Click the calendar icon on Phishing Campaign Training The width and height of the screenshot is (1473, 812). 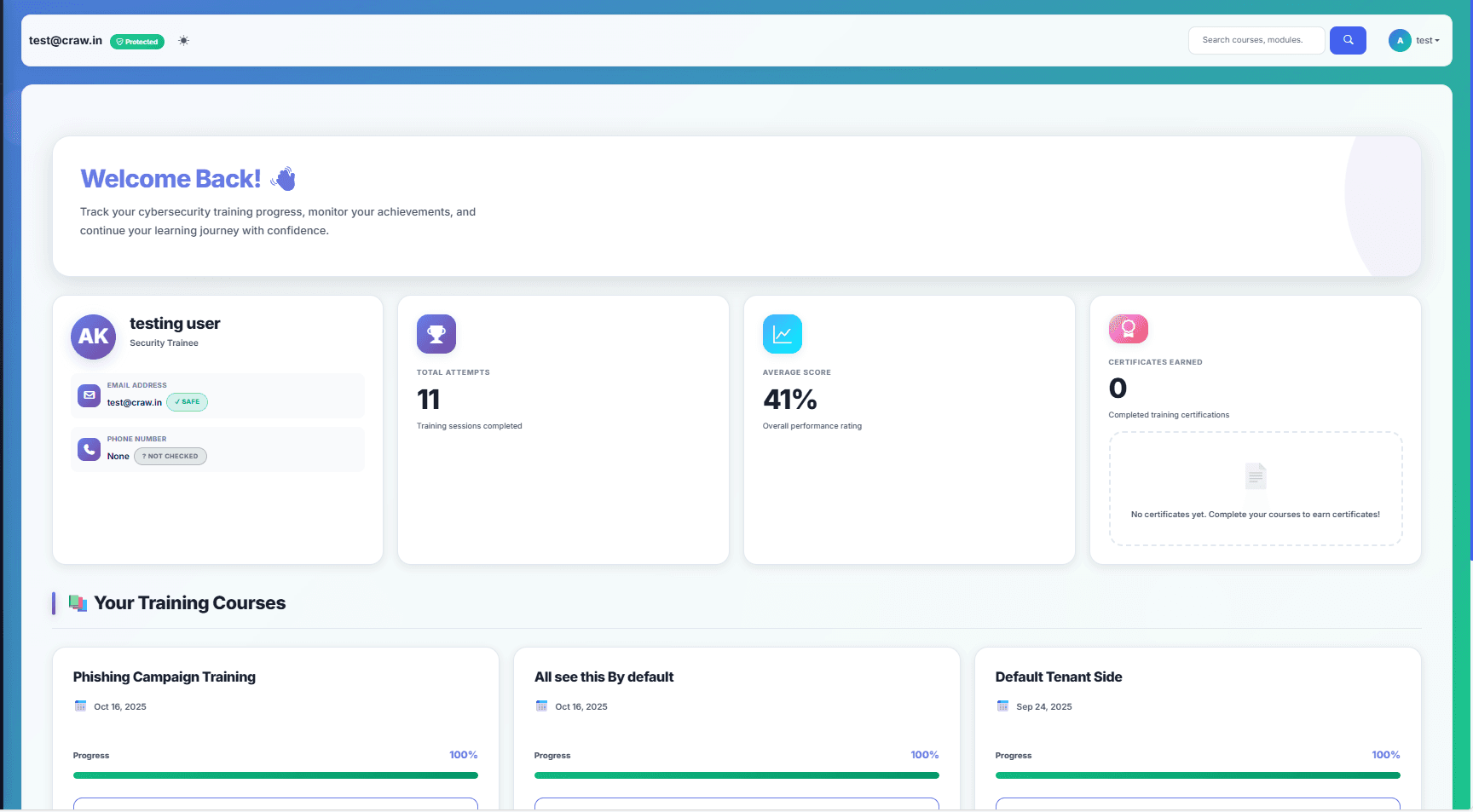tap(81, 705)
